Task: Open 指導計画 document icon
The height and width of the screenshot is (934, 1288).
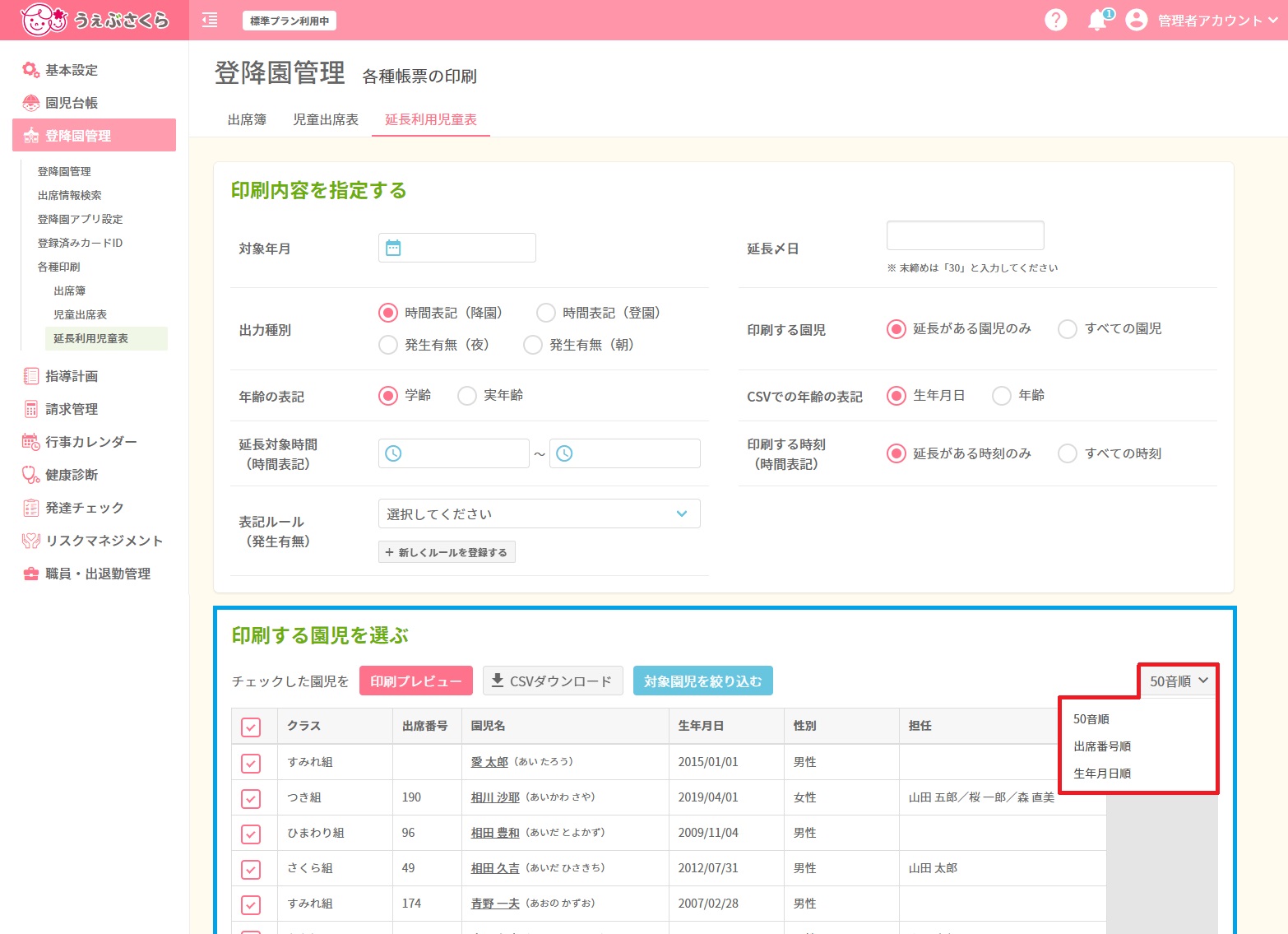Action: pyautogui.click(x=30, y=376)
